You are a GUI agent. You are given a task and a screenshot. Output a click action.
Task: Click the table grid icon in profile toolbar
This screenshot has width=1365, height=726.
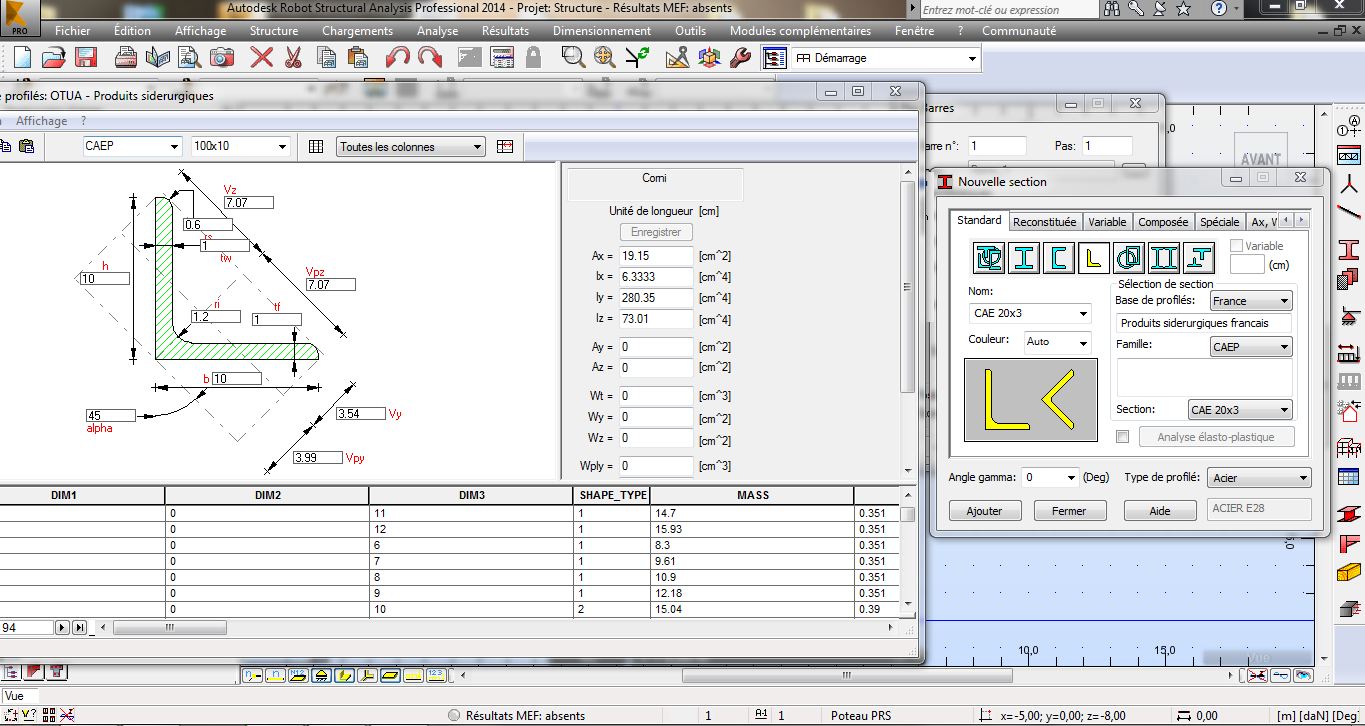316,147
